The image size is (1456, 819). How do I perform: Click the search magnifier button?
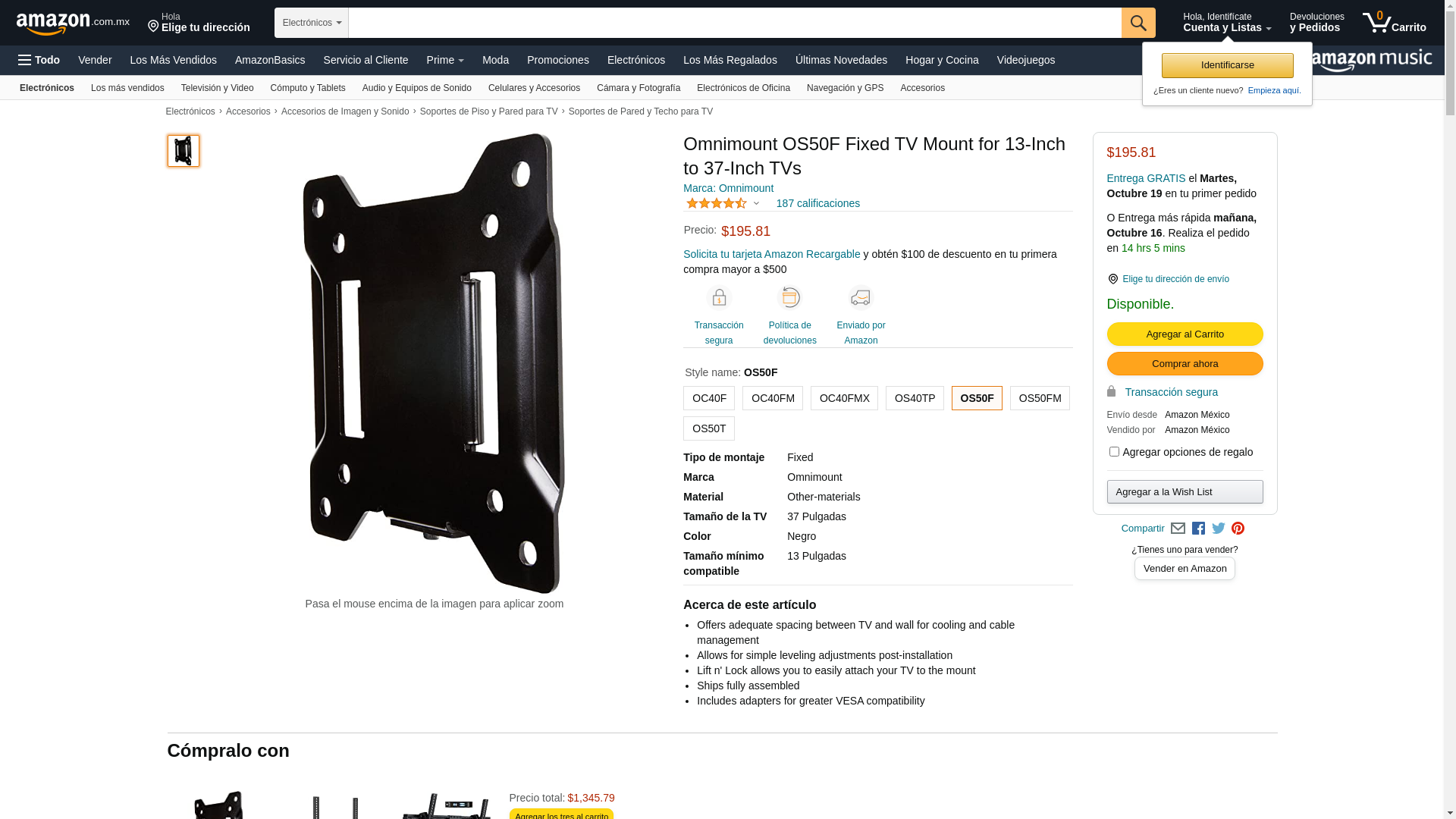1138,23
